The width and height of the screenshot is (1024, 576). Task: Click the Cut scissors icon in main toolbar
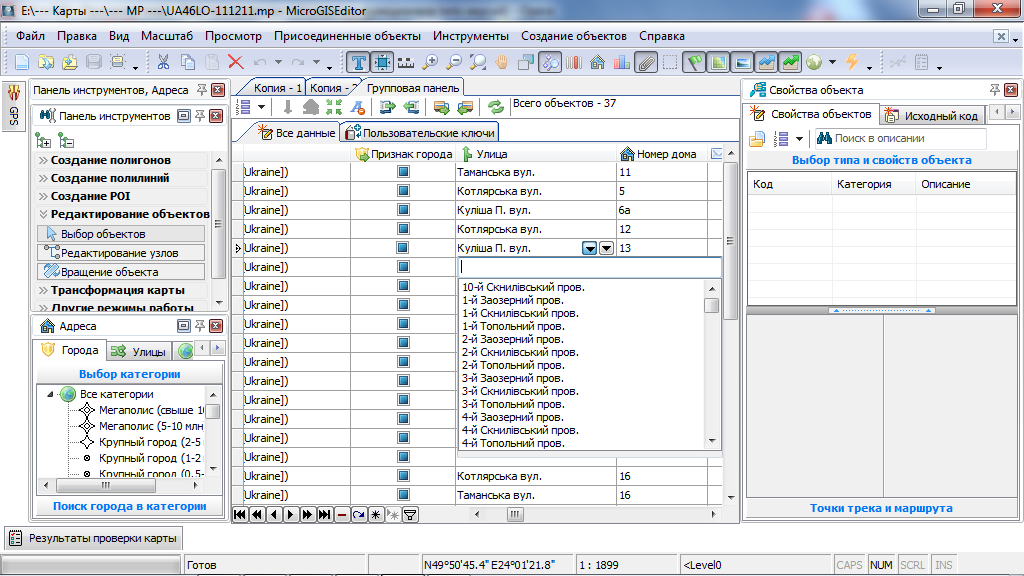click(163, 62)
